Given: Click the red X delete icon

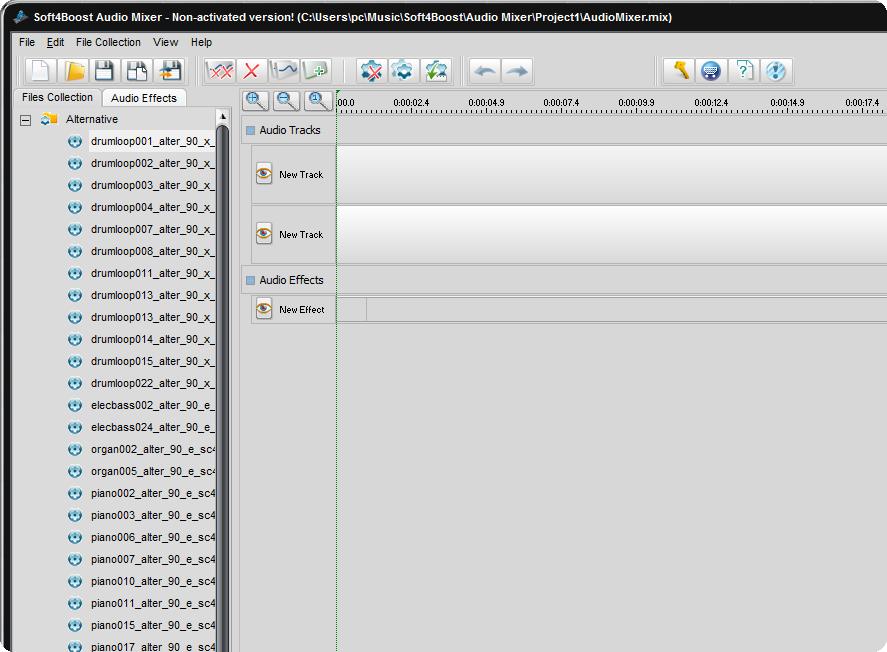Looking at the screenshot, I should [251, 71].
